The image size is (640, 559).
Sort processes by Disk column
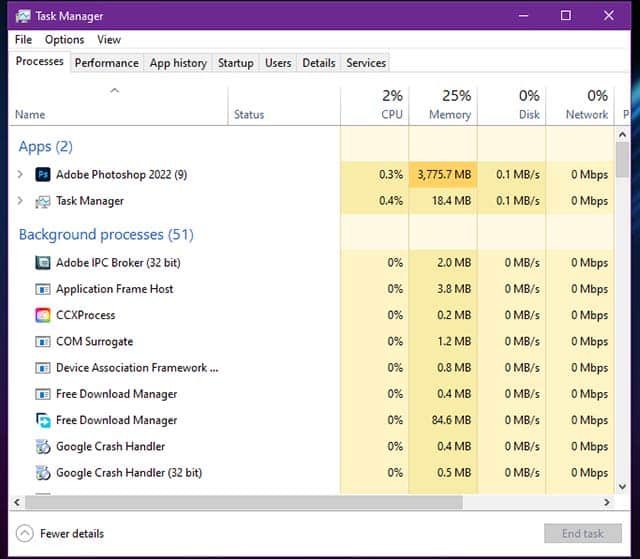(x=512, y=105)
